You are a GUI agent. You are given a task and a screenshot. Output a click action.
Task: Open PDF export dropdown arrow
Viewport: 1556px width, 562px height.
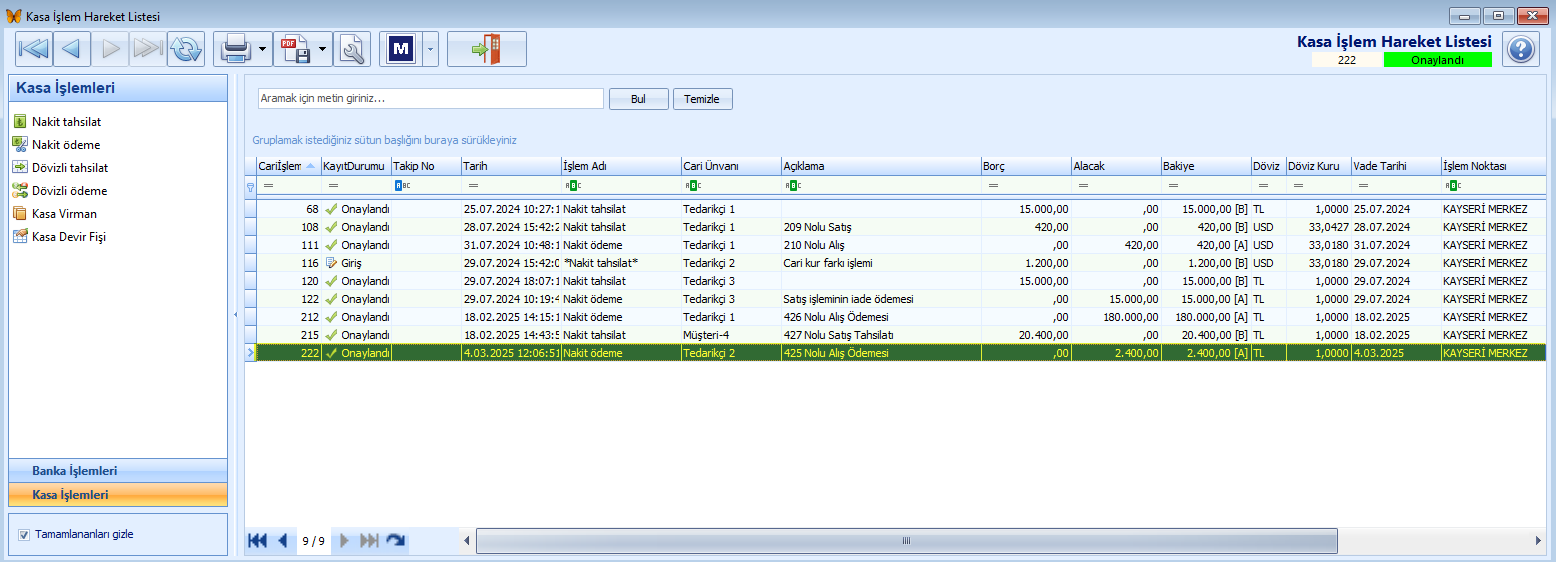323,48
